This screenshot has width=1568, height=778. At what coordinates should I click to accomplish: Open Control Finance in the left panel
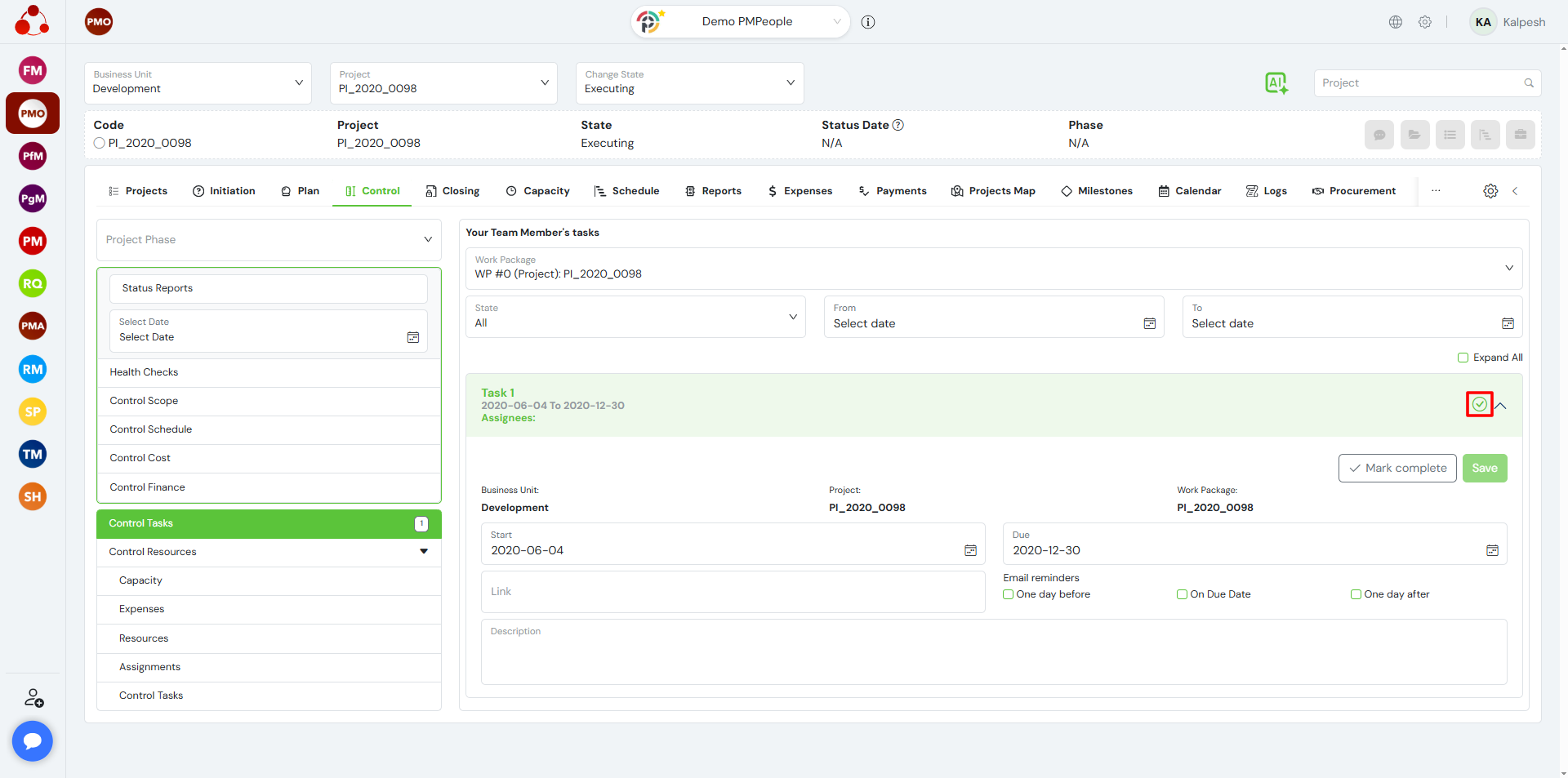[x=269, y=487]
